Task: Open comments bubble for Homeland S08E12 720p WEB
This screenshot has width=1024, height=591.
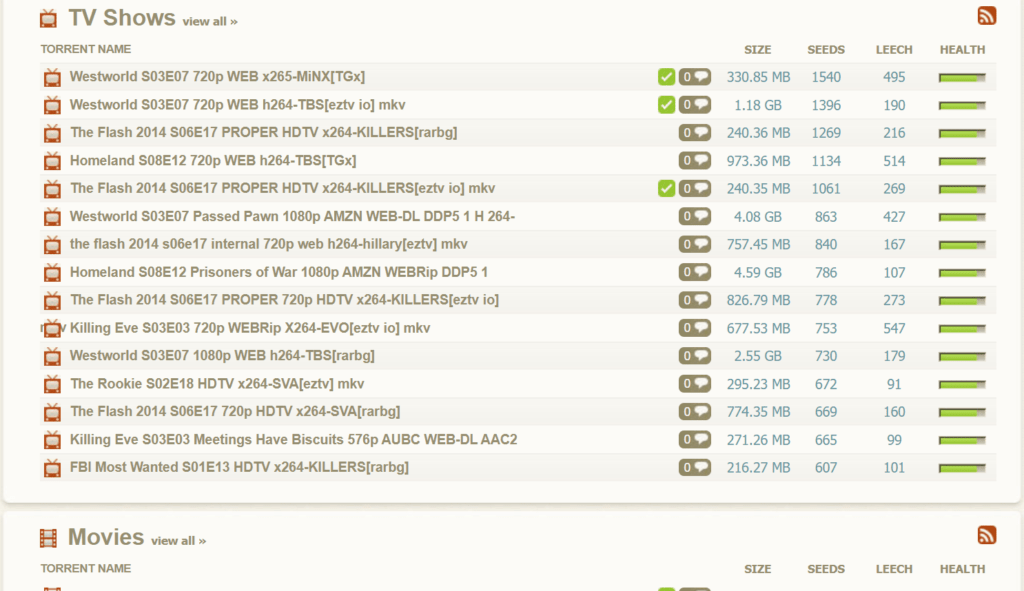Action: click(x=695, y=161)
